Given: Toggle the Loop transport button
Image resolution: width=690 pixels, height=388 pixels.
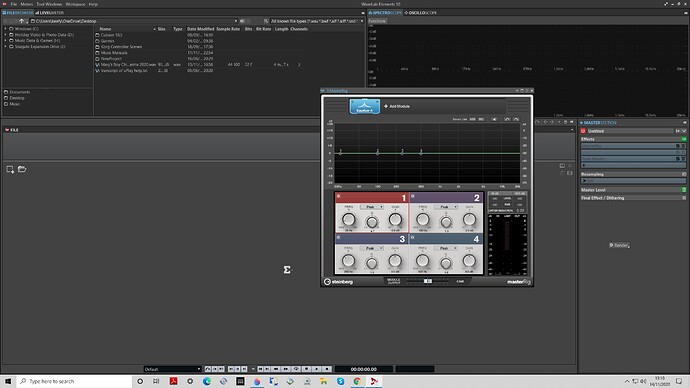Looking at the screenshot, I should pos(296,369).
